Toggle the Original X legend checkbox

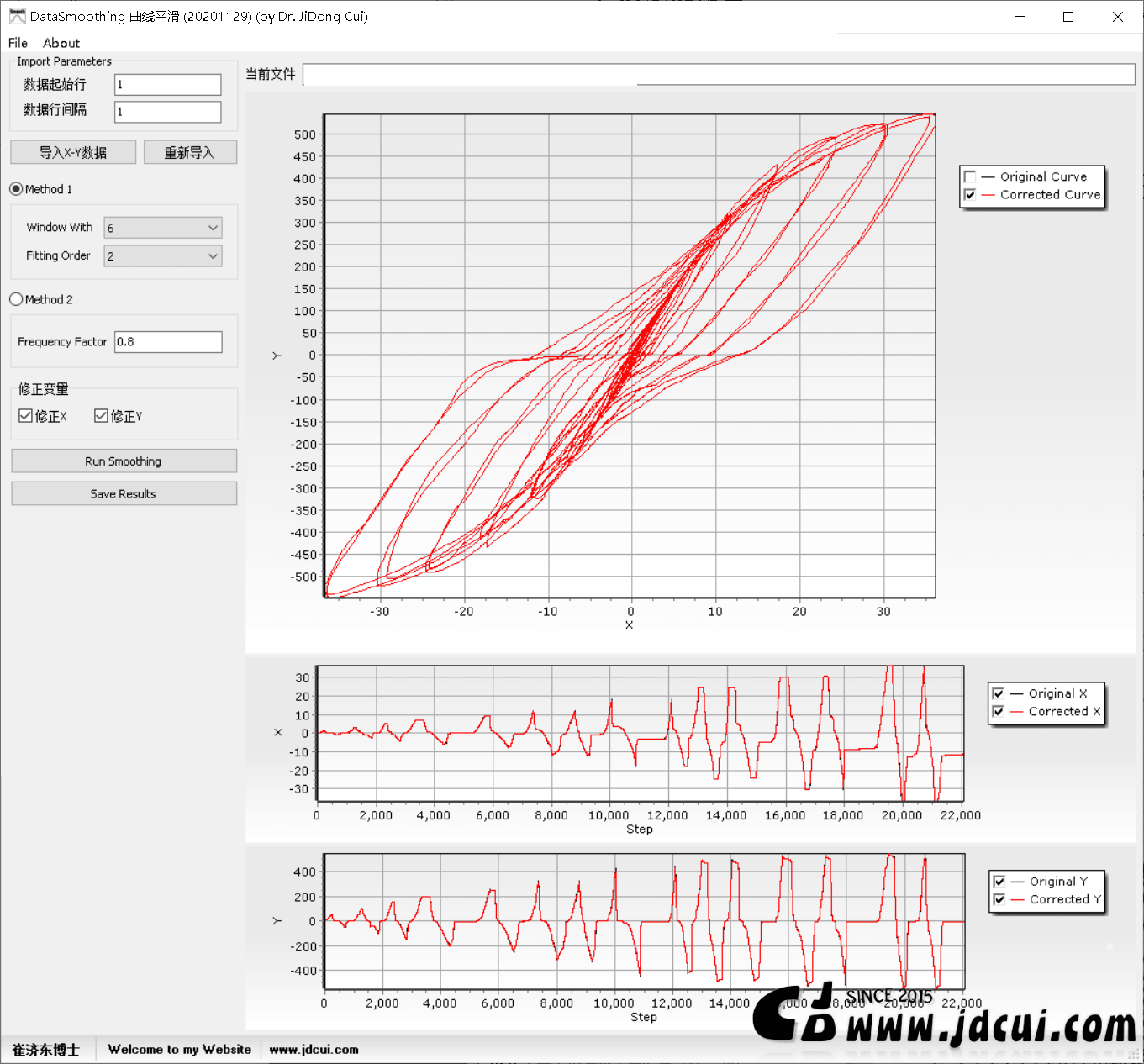coord(999,693)
